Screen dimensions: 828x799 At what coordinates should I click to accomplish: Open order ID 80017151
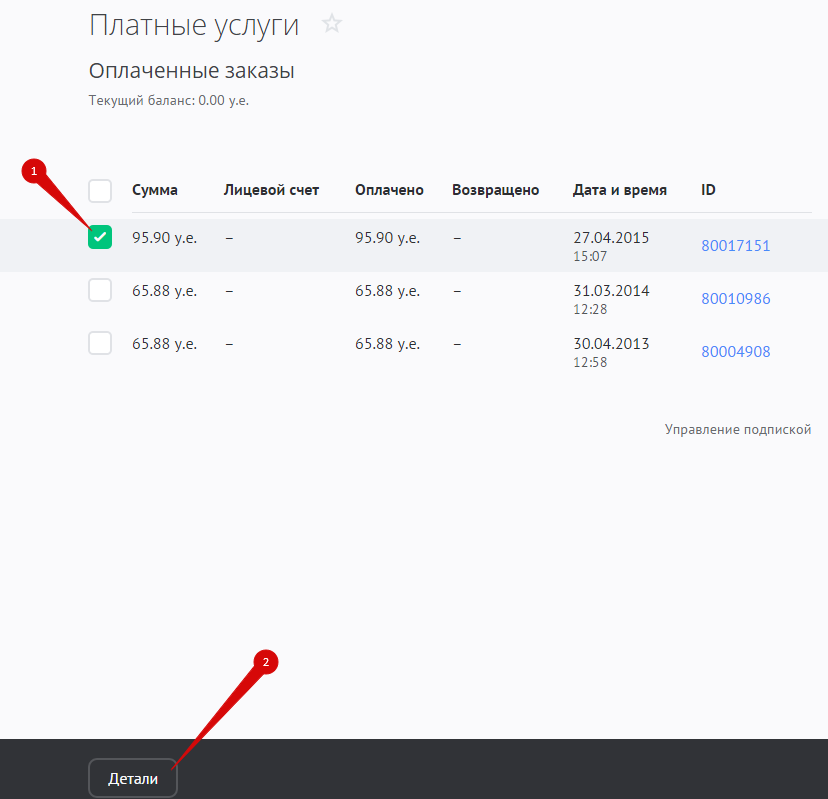pos(735,246)
